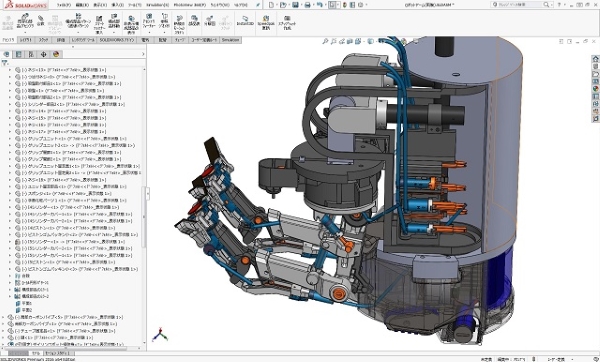The width and height of the screenshot is (600, 362).
Task: Open Assembly Features (アセンブリ フィーチャー) tool
Action: coord(149,21)
